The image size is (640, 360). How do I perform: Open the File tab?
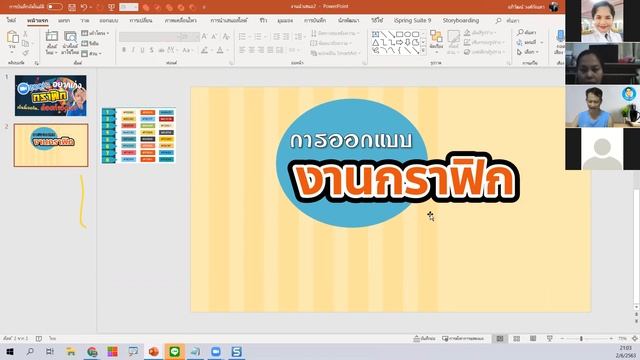[x=11, y=20]
